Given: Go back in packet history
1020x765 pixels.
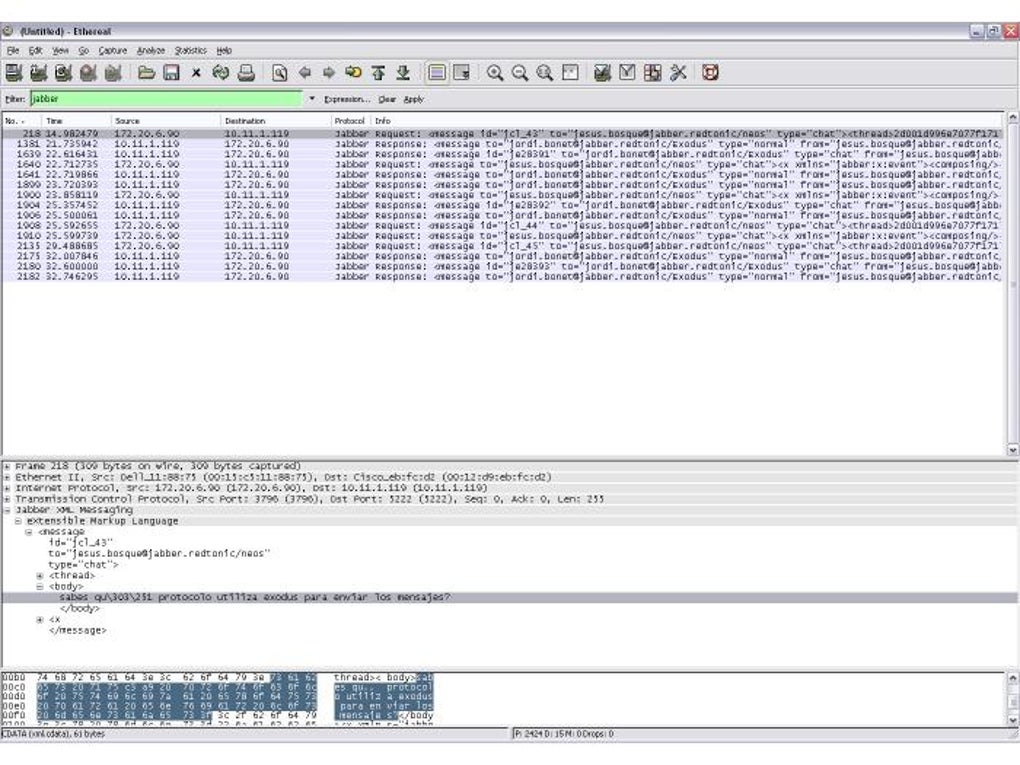Looking at the screenshot, I should point(304,73).
